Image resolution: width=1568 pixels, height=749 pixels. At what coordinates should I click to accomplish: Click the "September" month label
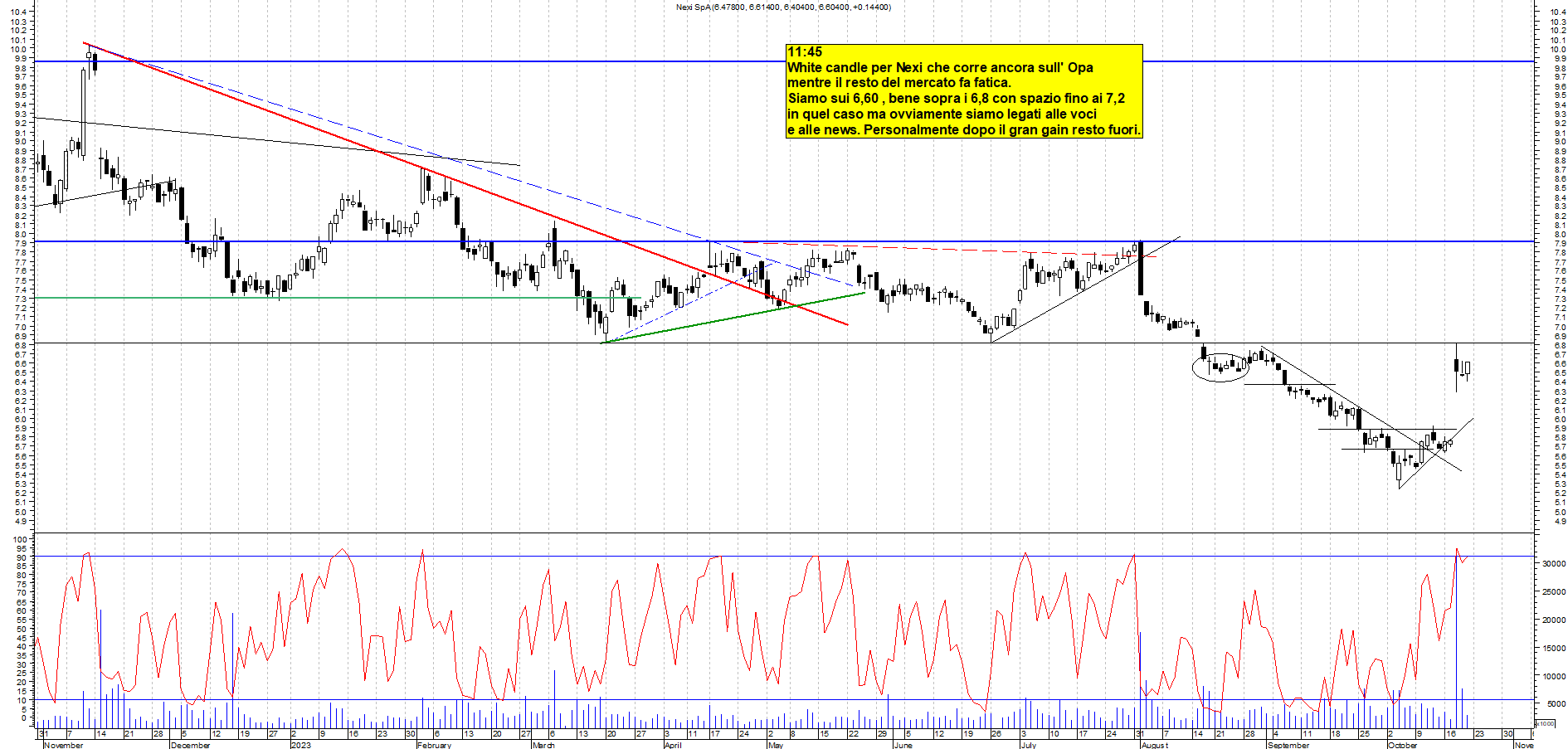pyautogui.click(x=1288, y=745)
